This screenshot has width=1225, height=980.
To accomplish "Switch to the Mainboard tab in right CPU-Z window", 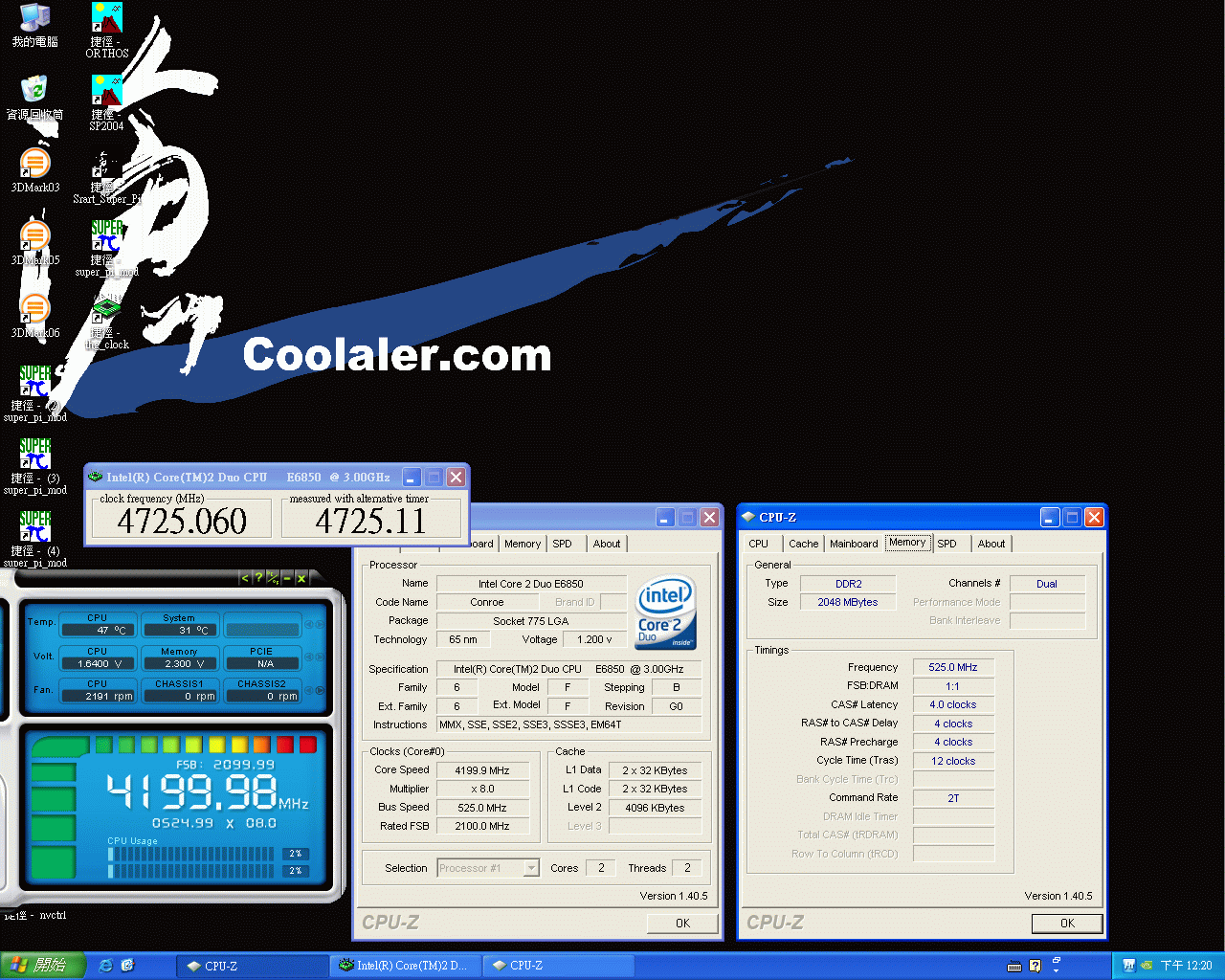I will pos(854,544).
